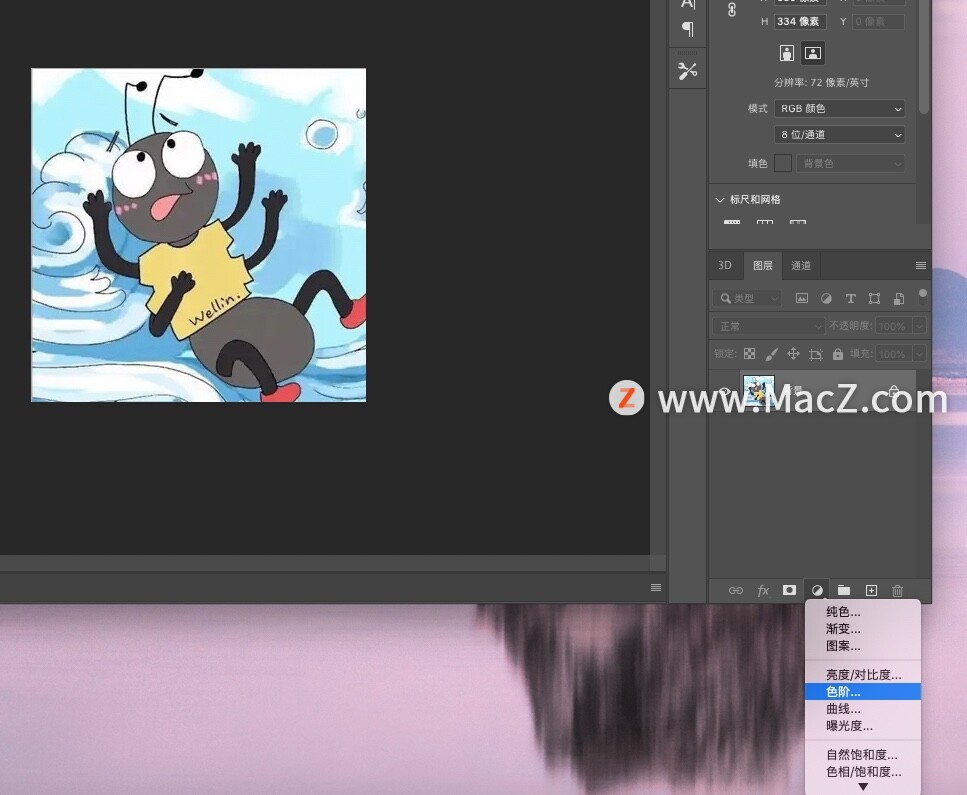The image size is (967, 795).
Task: Open the document status bar menu icon
Action: point(656,588)
